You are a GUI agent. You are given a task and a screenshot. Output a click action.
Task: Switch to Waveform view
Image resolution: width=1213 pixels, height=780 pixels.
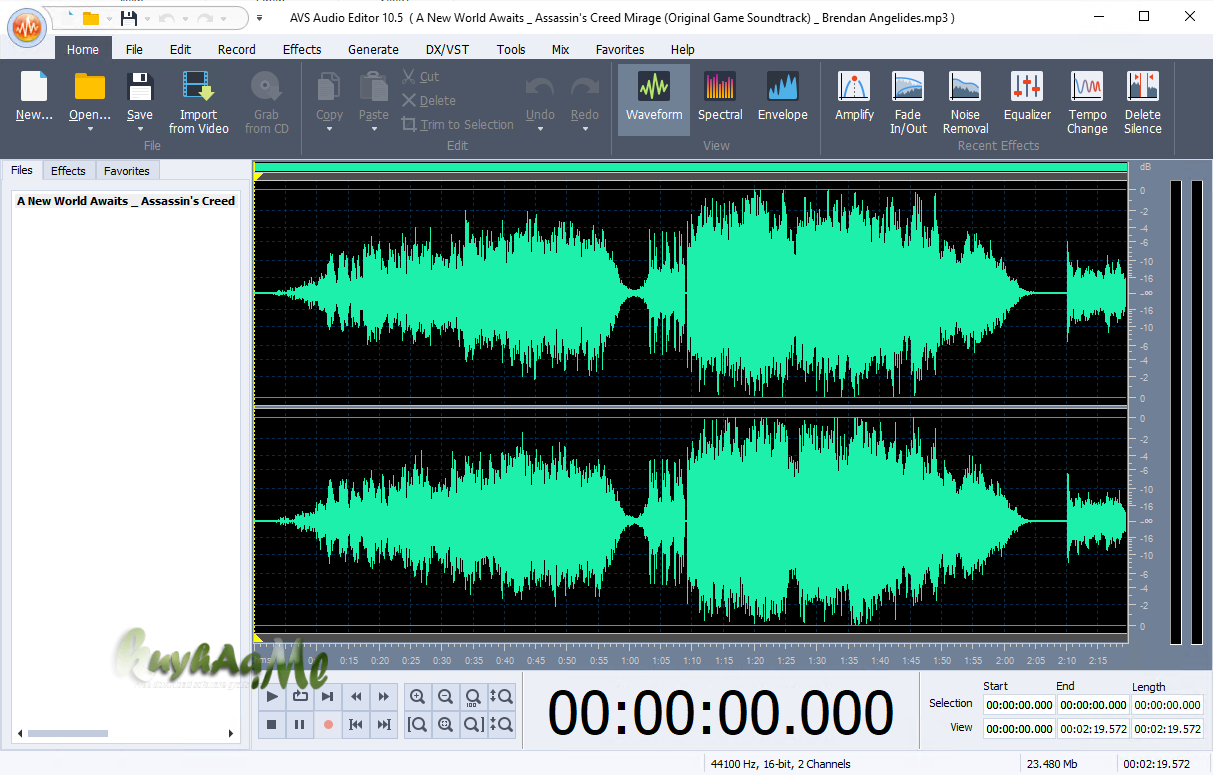[654, 98]
